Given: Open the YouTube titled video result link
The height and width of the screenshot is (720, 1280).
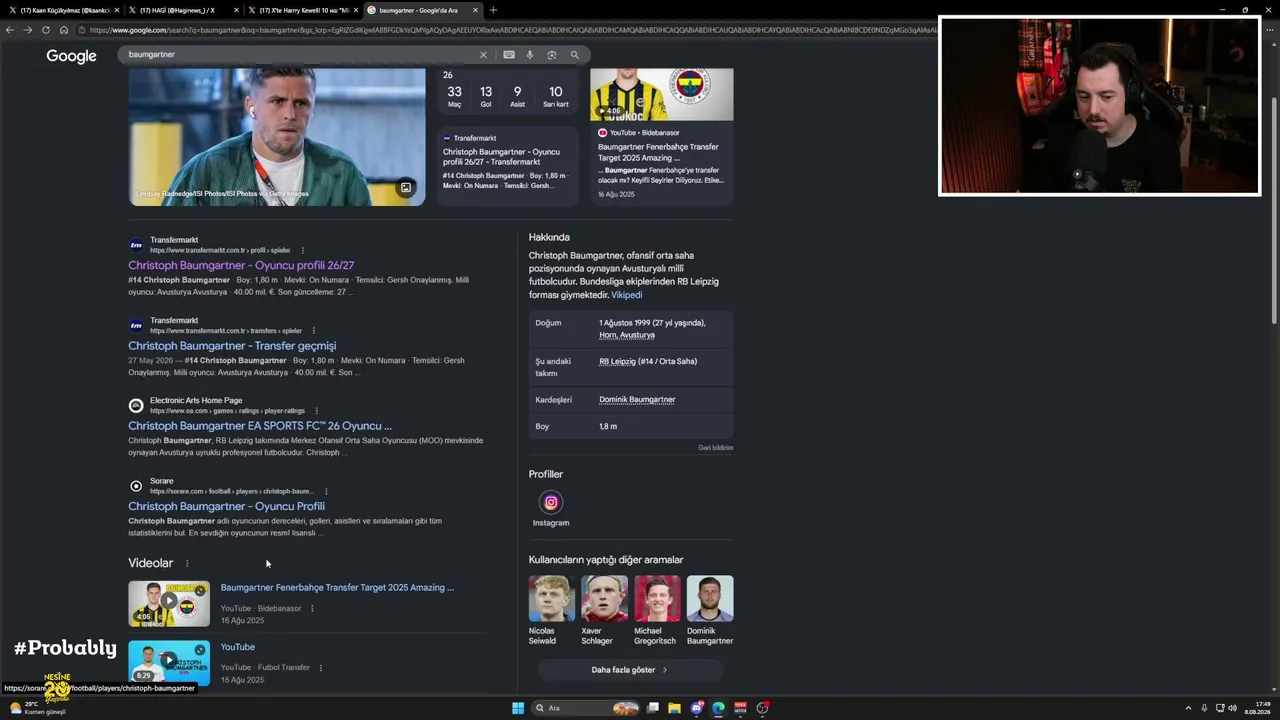Looking at the screenshot, I should [238, 647].
